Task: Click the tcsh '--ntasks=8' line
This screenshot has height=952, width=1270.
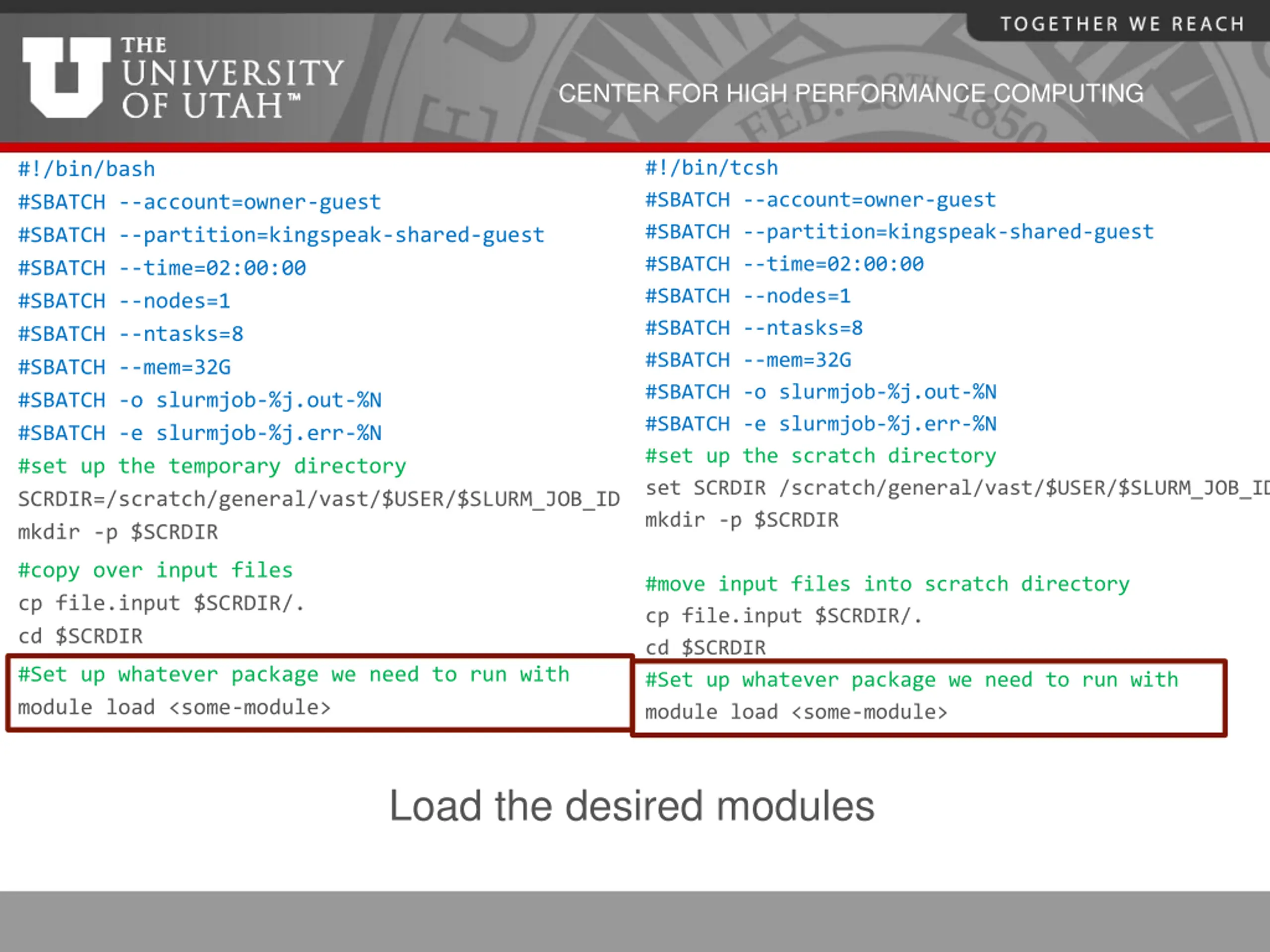Action: (x=754, y=328)
